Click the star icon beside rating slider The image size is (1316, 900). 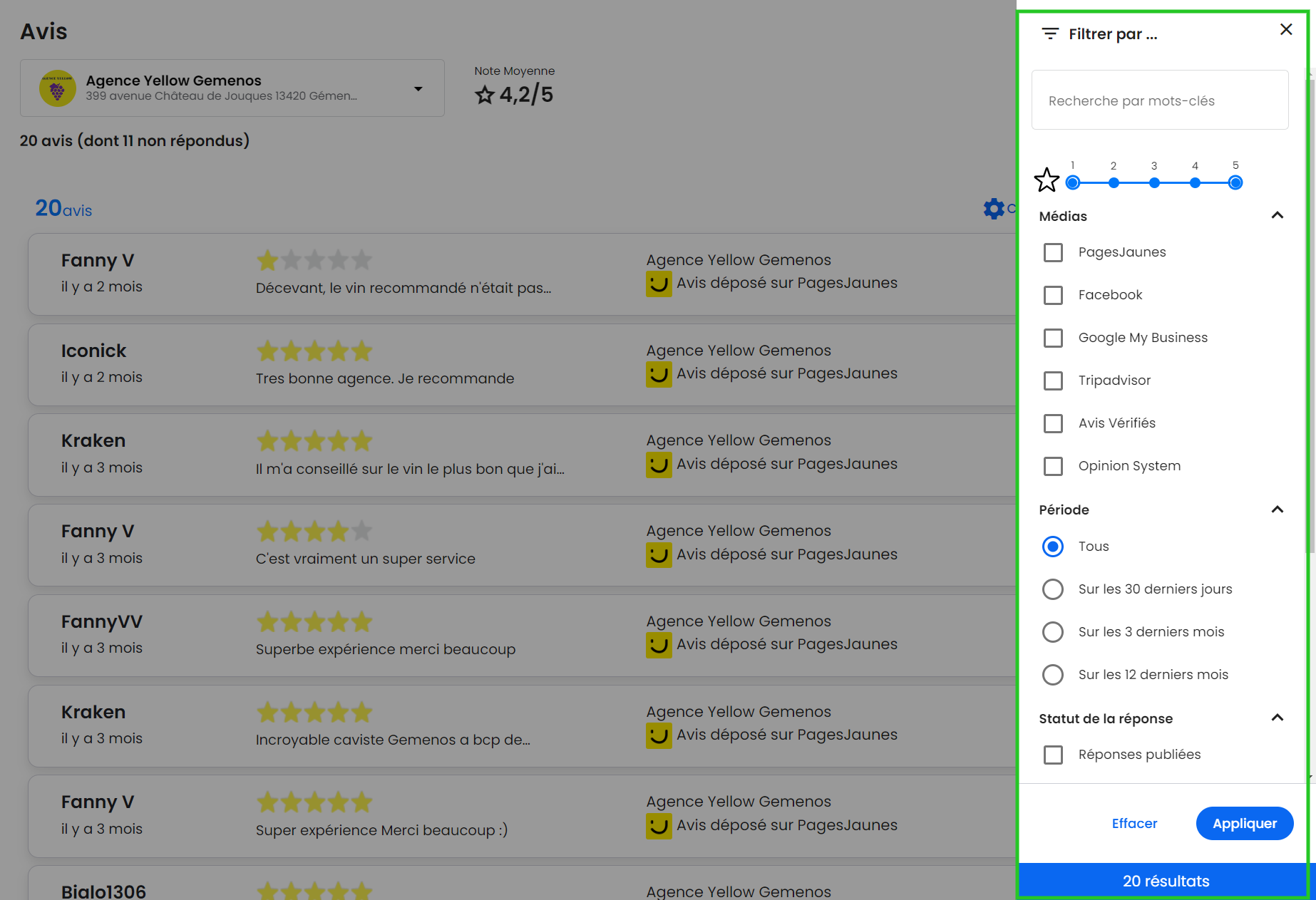coord(1047,180)
